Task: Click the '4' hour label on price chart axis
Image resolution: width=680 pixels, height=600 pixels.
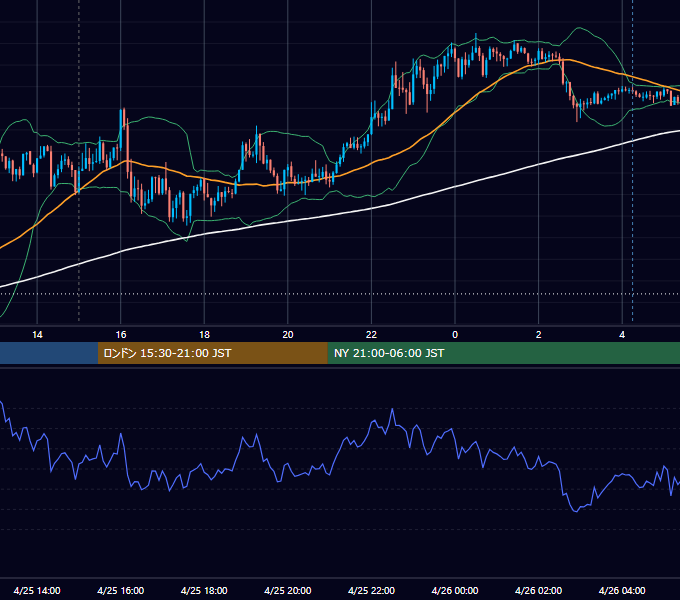Action: click(622, 335)
